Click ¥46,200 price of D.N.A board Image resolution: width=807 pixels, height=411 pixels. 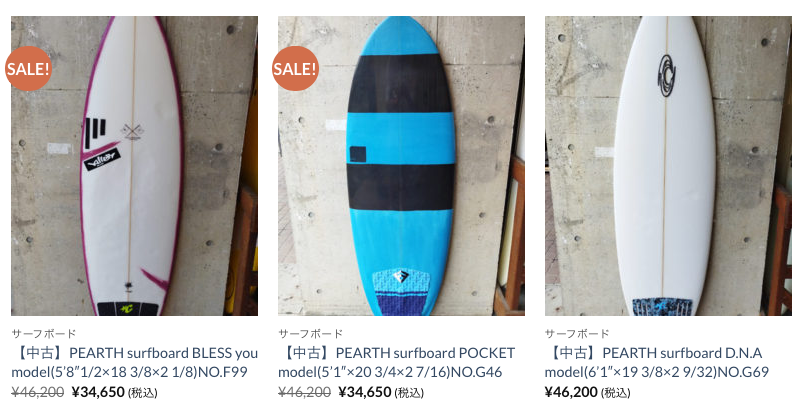coord(571,392)
